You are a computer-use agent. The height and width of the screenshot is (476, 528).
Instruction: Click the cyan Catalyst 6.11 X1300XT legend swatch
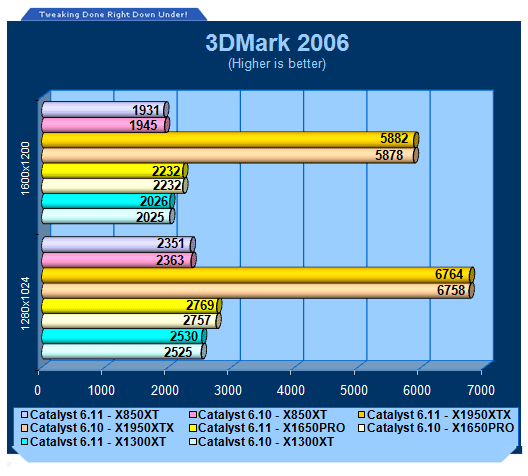point(24,441)
